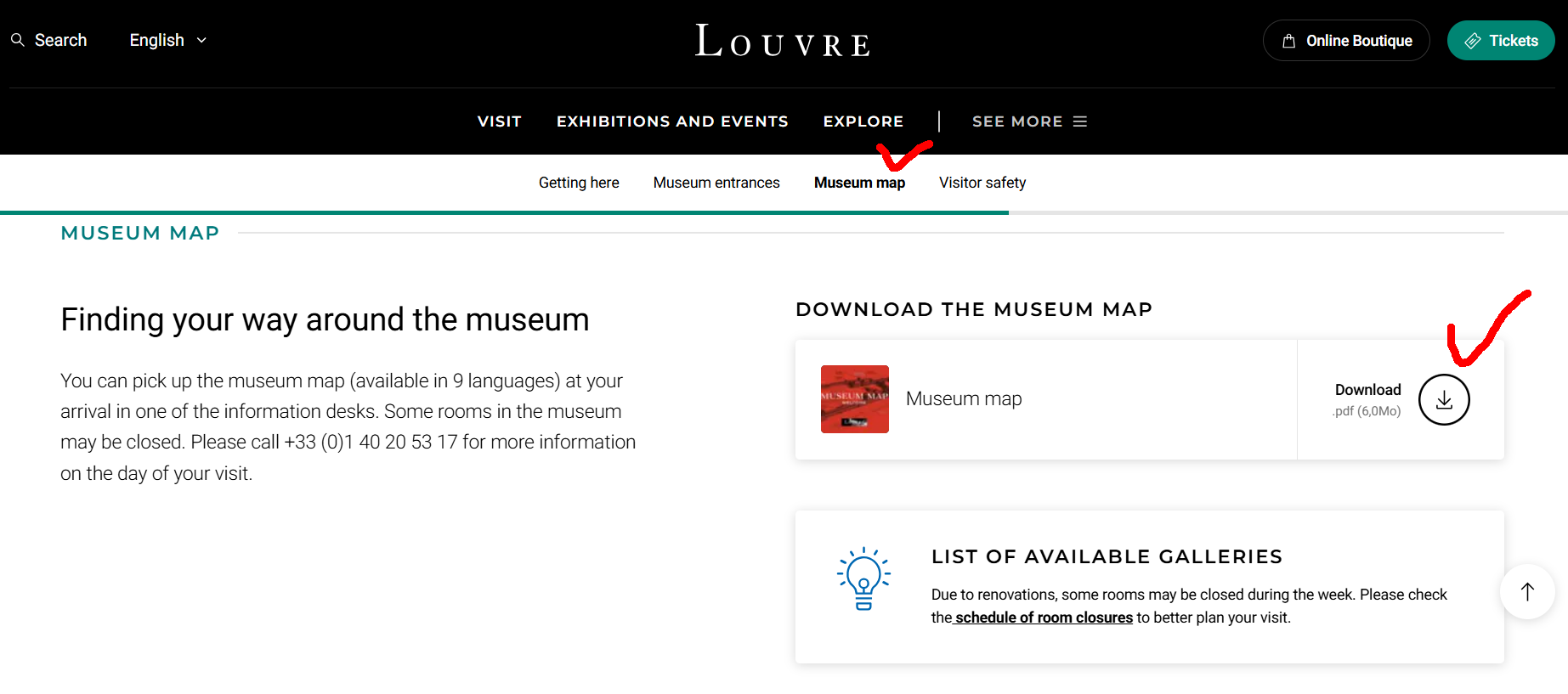Open Exhibitions and Events menu
The image size is (1568, 694).
[x=672, y=121]
